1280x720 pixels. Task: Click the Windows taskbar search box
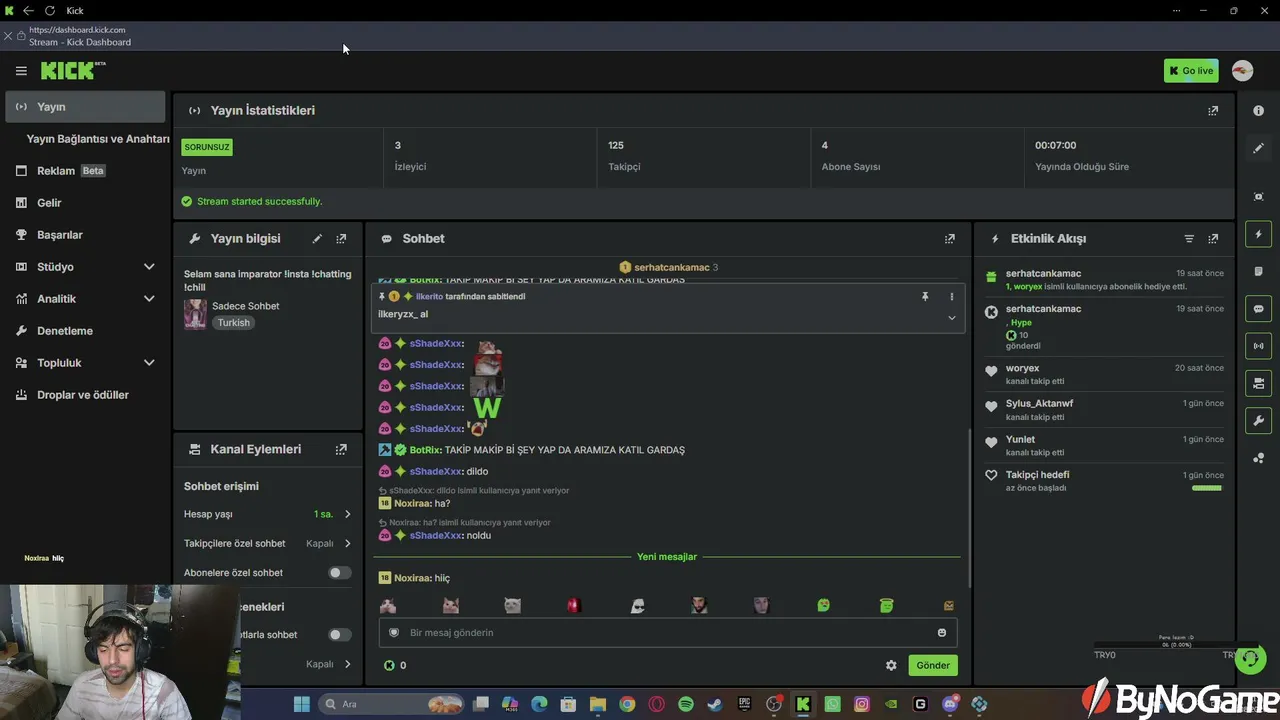(393, 704)
